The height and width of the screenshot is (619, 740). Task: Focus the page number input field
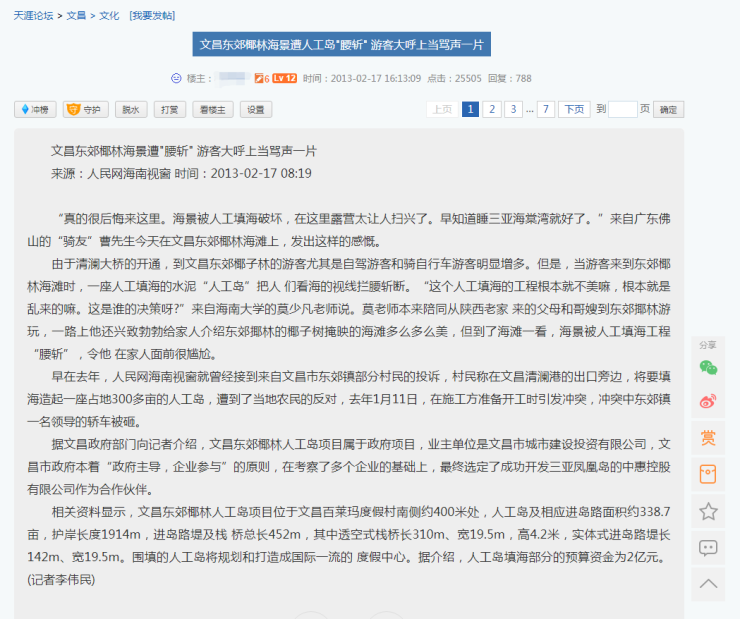[623, 109]
